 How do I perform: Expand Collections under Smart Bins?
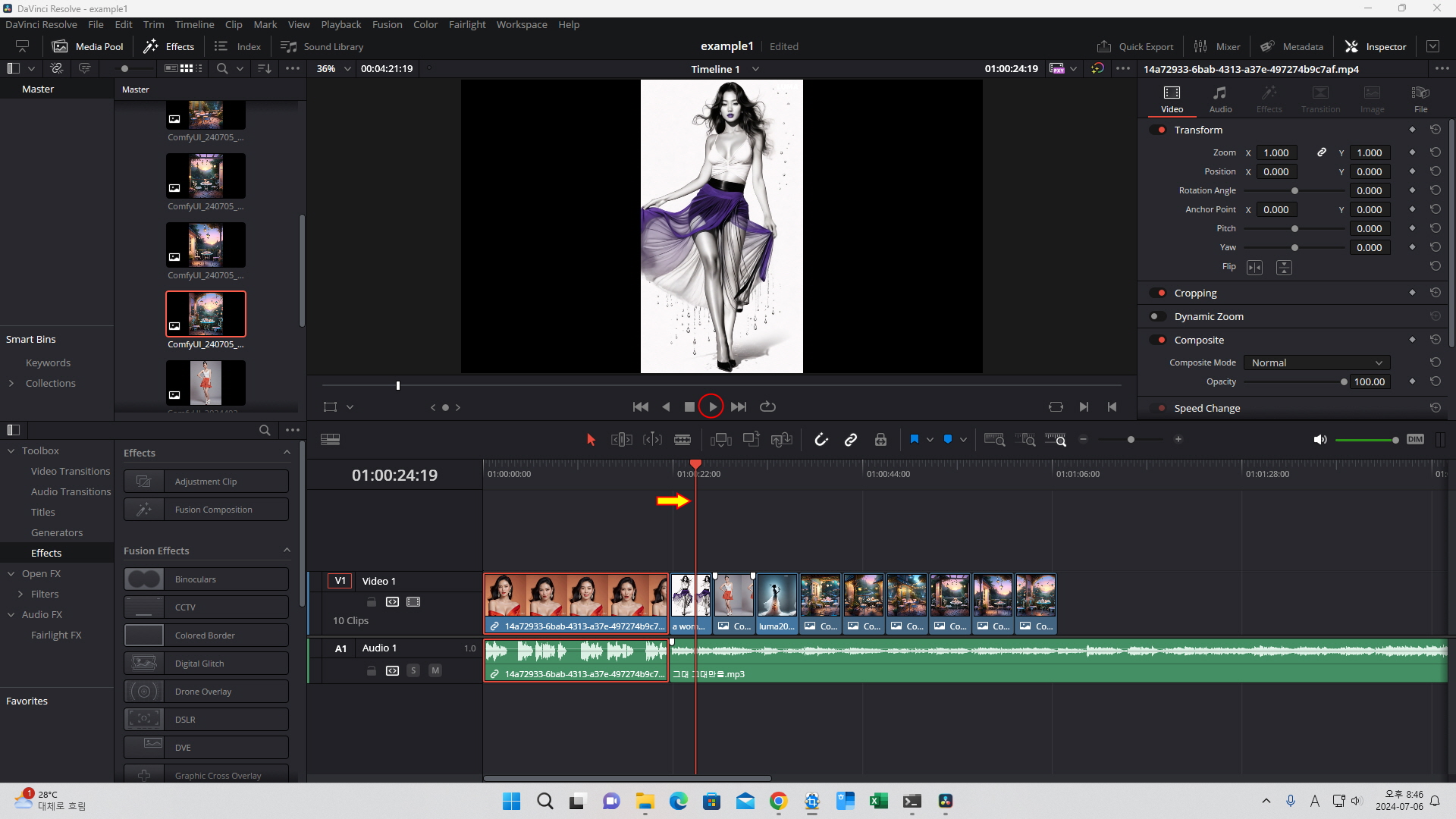(11, 384)
